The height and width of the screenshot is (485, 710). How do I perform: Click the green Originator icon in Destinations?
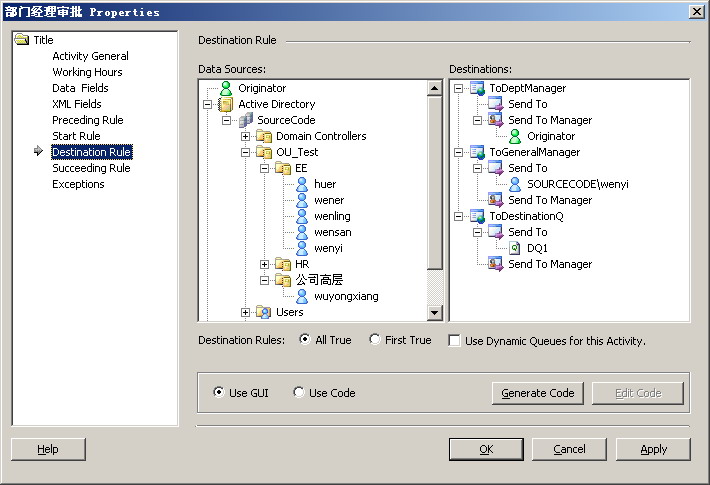pos(515,136)
